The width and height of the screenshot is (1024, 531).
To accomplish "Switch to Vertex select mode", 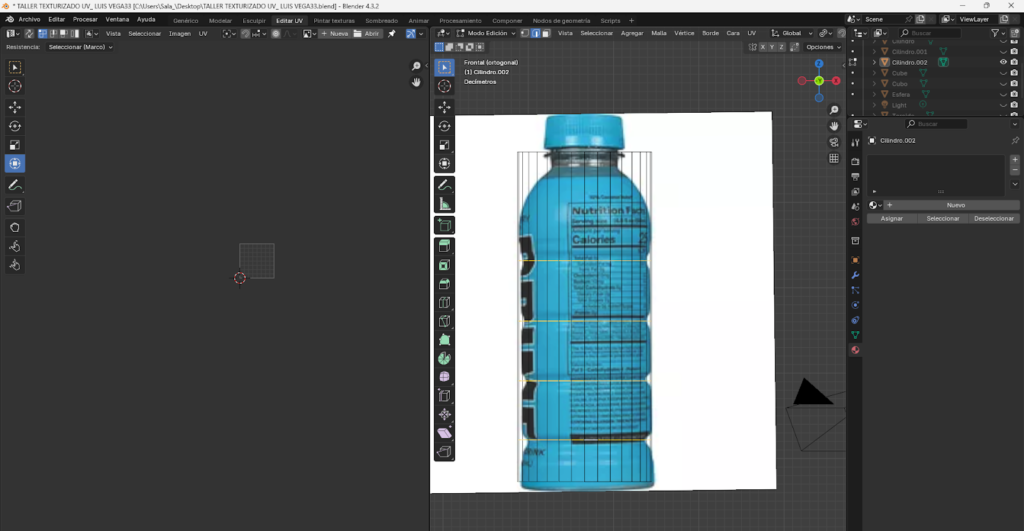I will pos(524,33).
